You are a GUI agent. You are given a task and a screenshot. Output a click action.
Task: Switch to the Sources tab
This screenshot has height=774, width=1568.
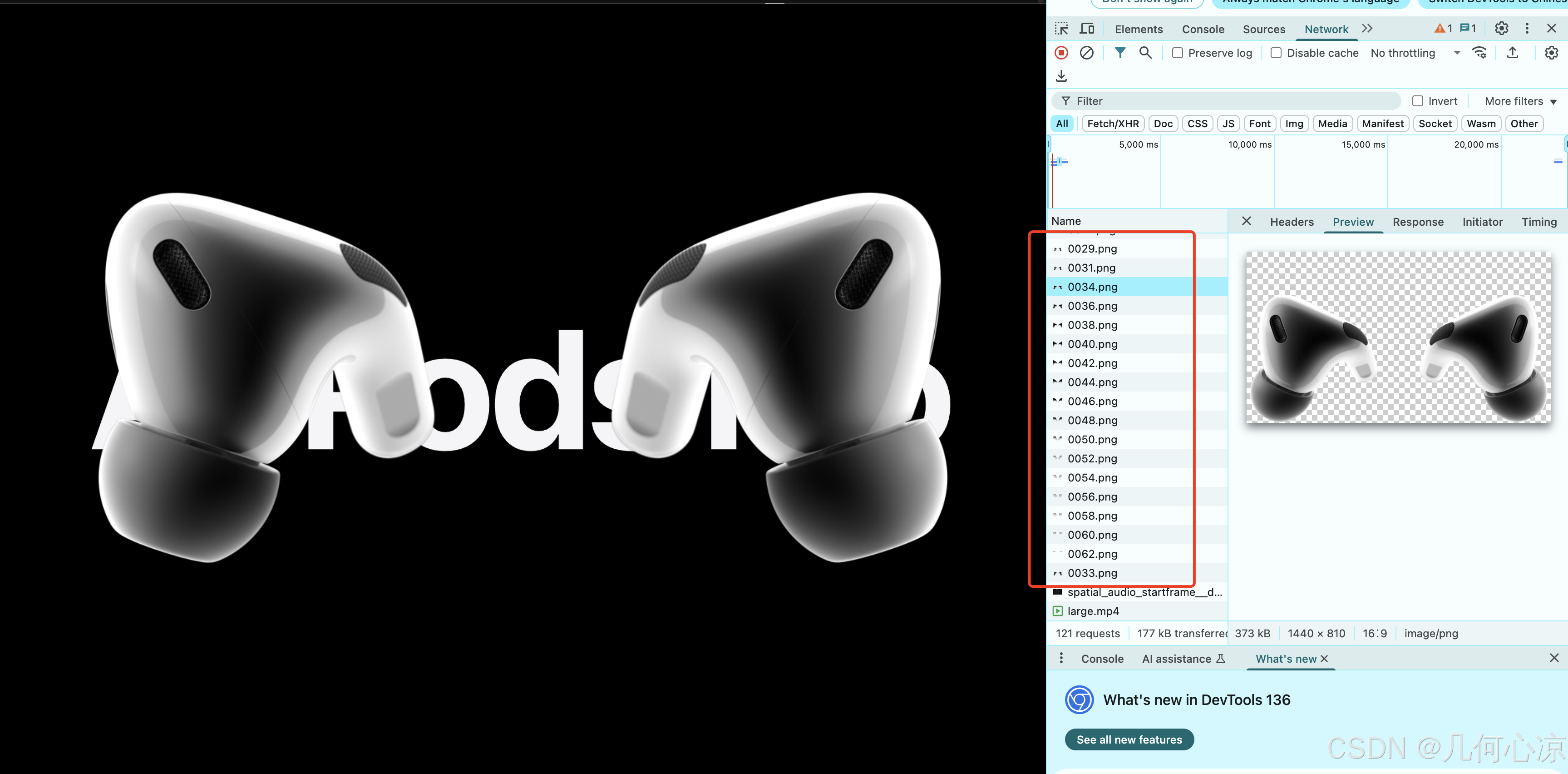click(1264, 29)
